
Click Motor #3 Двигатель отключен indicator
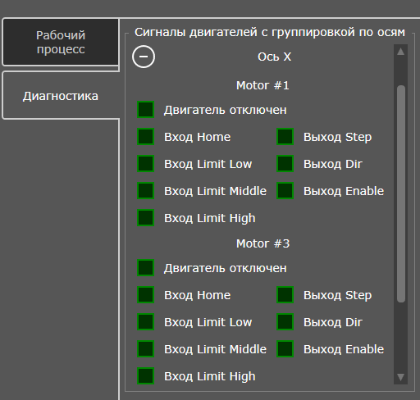(146, 268)
